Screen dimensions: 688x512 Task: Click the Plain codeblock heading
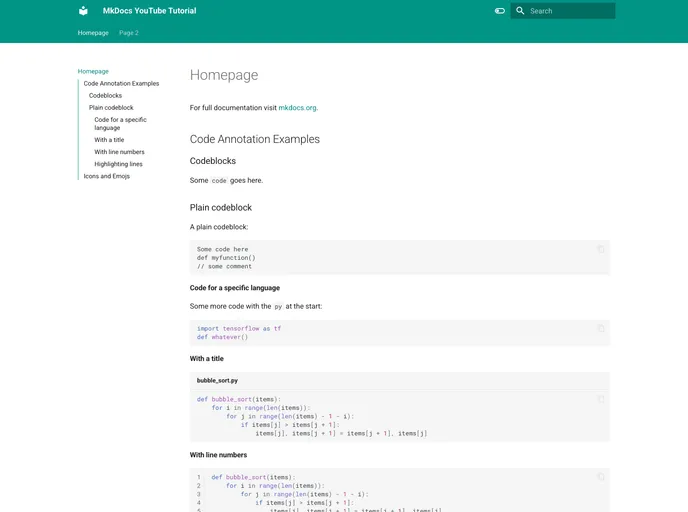[221, 208]
